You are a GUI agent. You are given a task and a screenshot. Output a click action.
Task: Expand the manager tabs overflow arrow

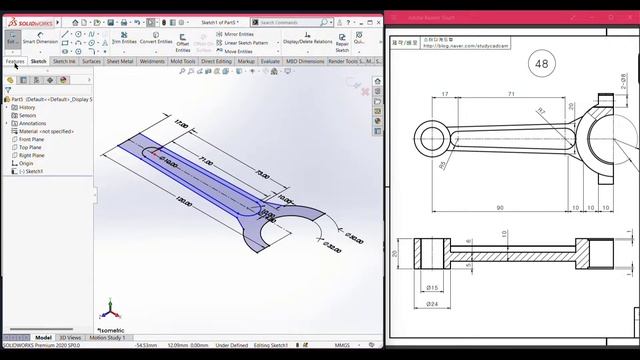pyautogui.click(x=89, y=80)
